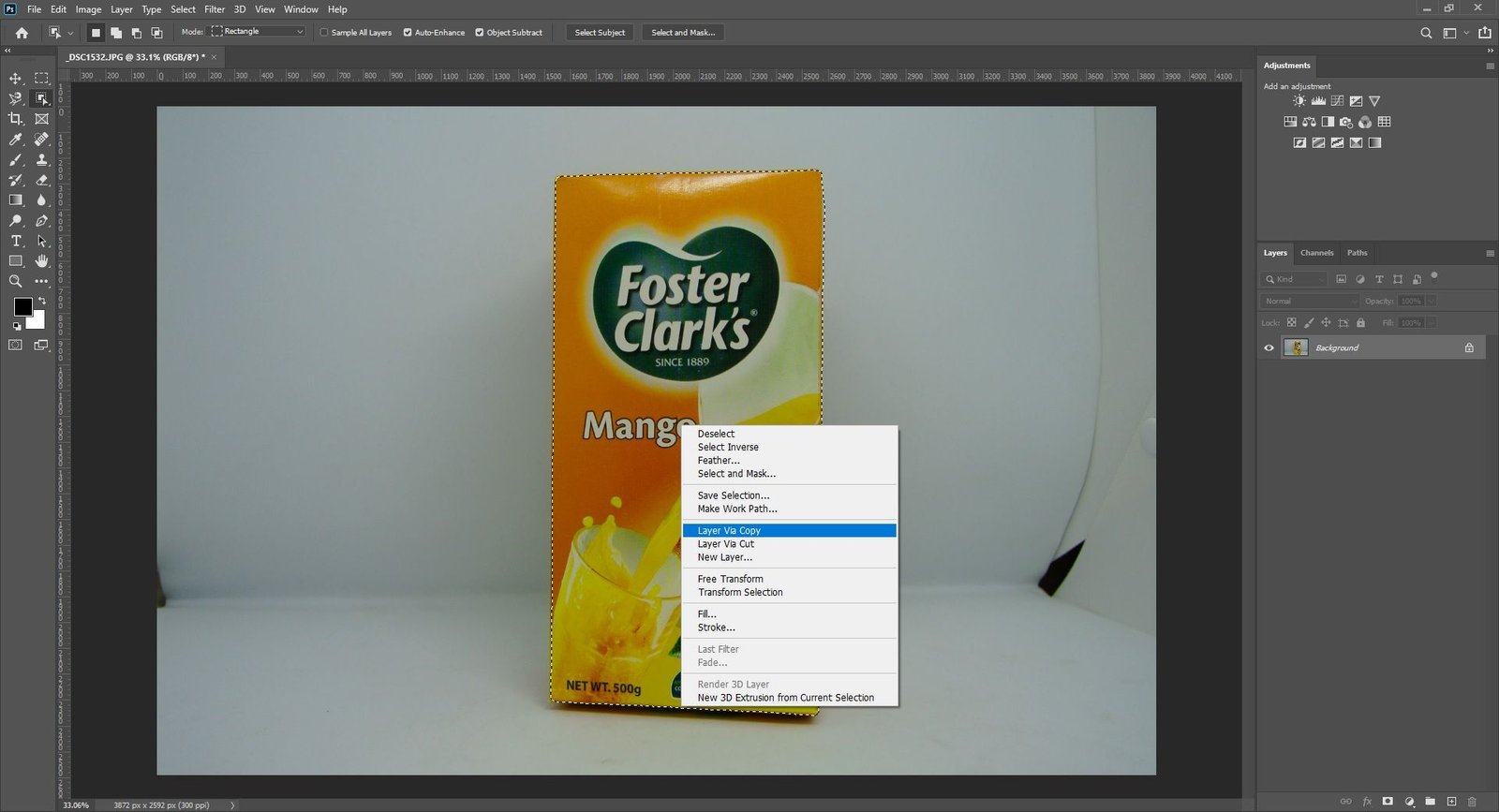Add a Gradient Map adjustment
Screen dimensions: 1499x812
1374,143
